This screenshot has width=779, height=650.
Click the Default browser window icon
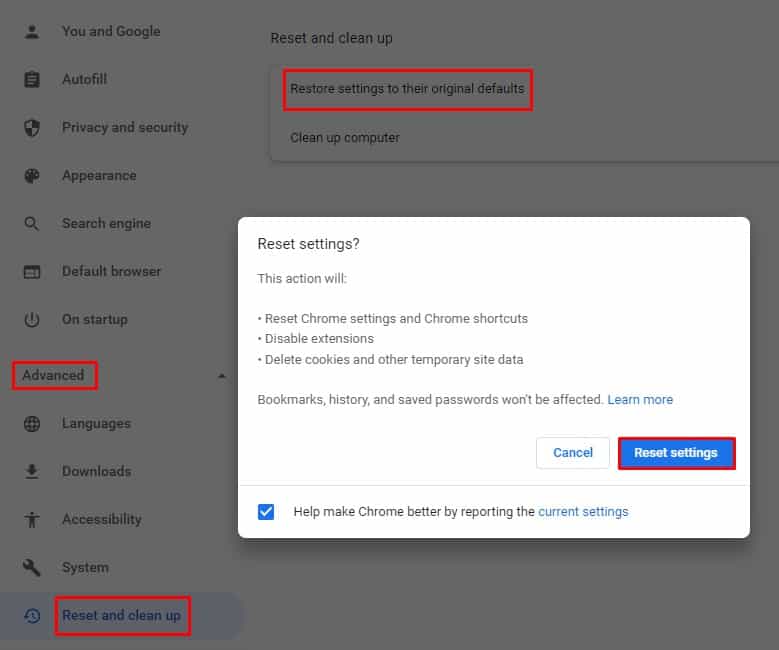[32, 272]
